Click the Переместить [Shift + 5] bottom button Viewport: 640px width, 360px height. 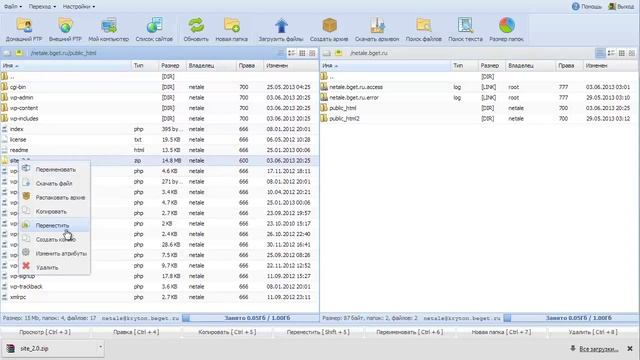[318, 332]
